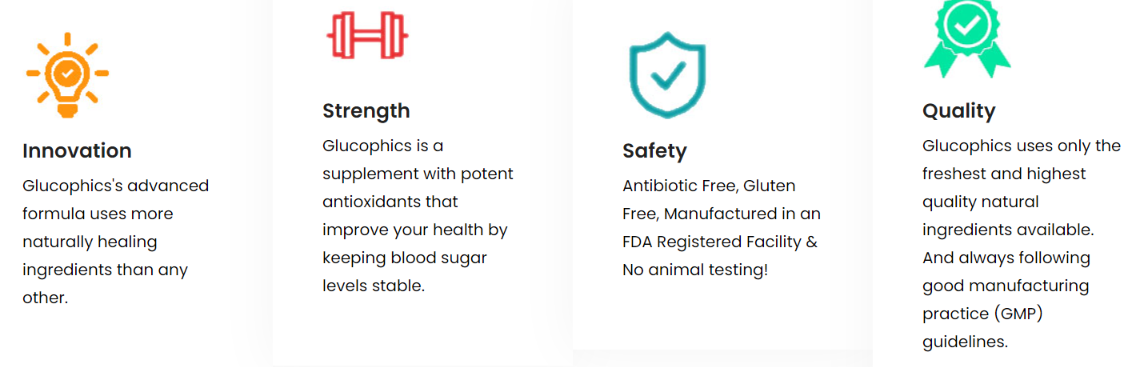Click the red dumbbell Strength icon
Screen dimensions: 1136x367
[367, 35]
